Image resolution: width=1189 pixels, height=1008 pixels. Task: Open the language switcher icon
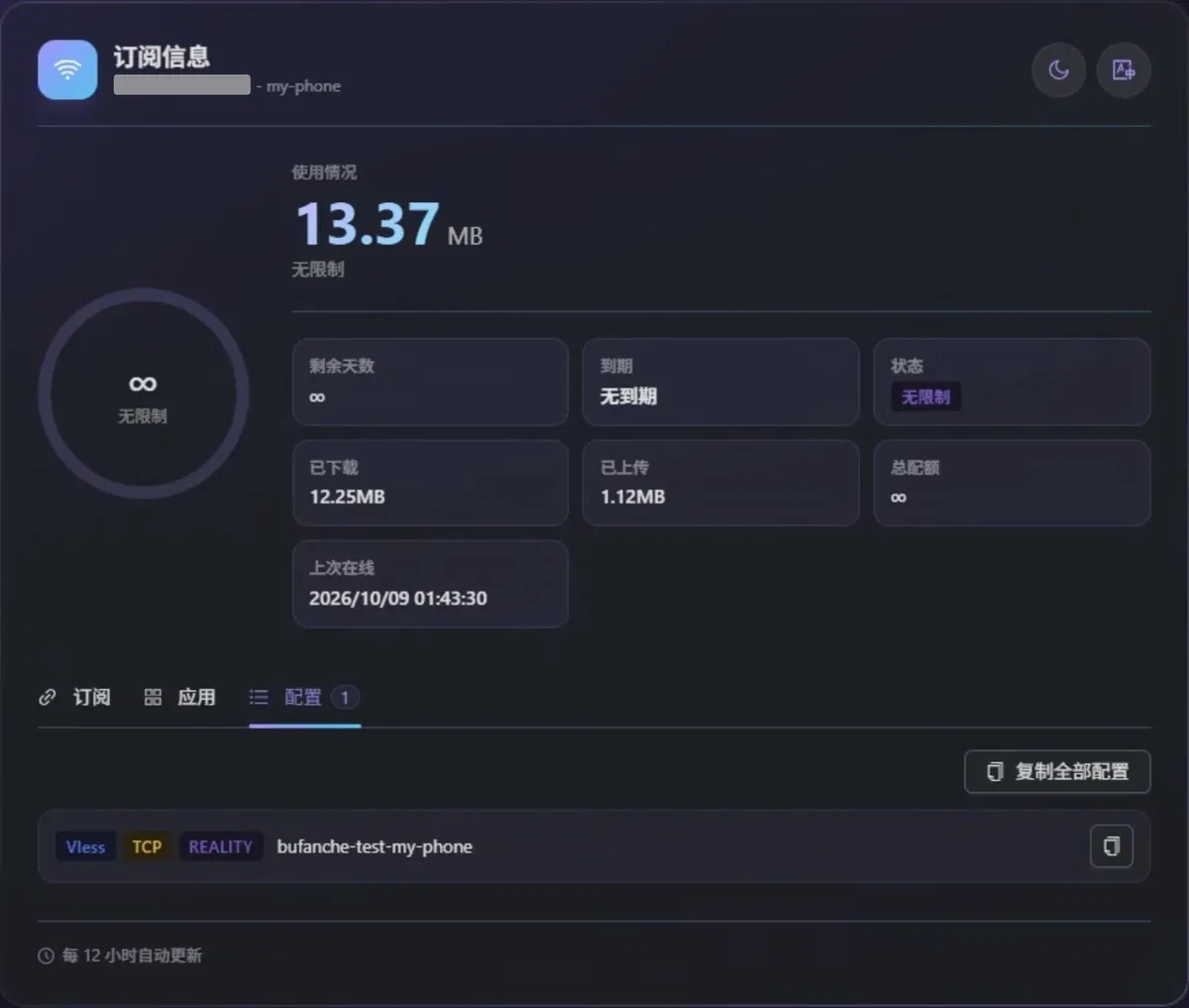[1124, 70]
